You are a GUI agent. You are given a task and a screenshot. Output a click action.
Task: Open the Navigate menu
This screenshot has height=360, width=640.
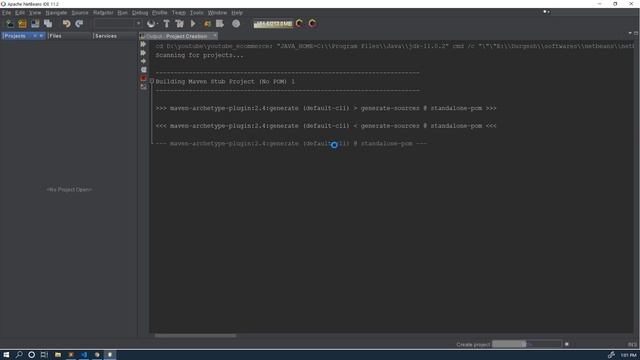(x=56, y=13)
